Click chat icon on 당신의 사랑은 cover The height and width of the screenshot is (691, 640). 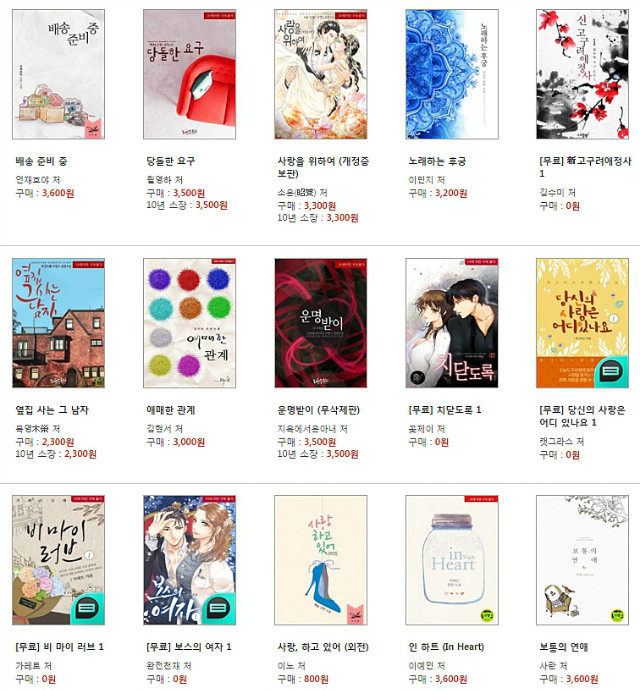pyautogui.click(x=612, y=372)
